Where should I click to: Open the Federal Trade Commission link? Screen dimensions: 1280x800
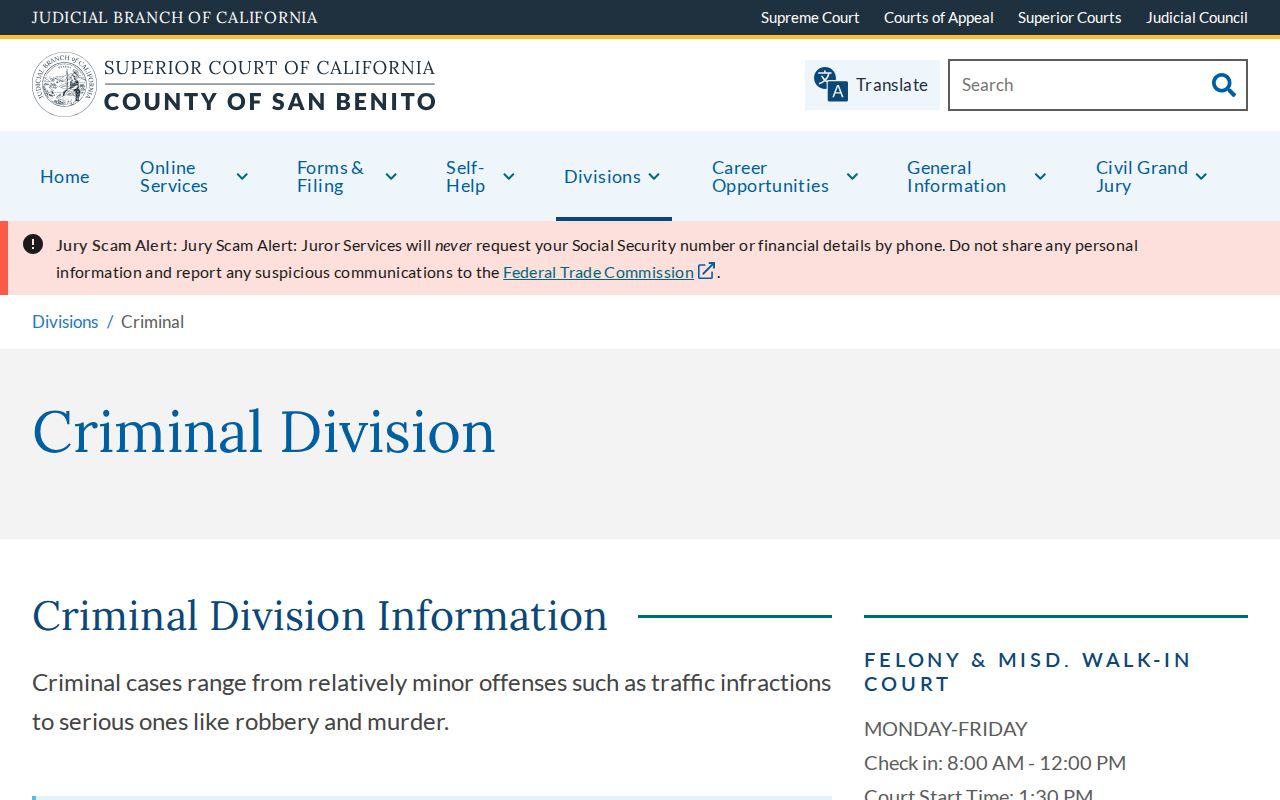598,272
